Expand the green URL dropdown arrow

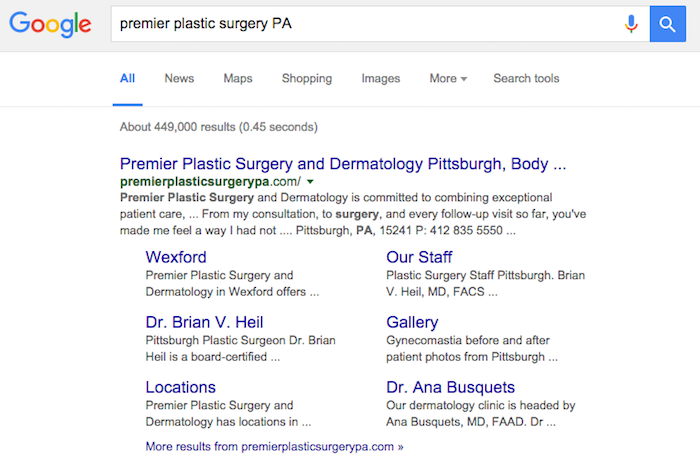pyautogui.click(x=310, y=182)
